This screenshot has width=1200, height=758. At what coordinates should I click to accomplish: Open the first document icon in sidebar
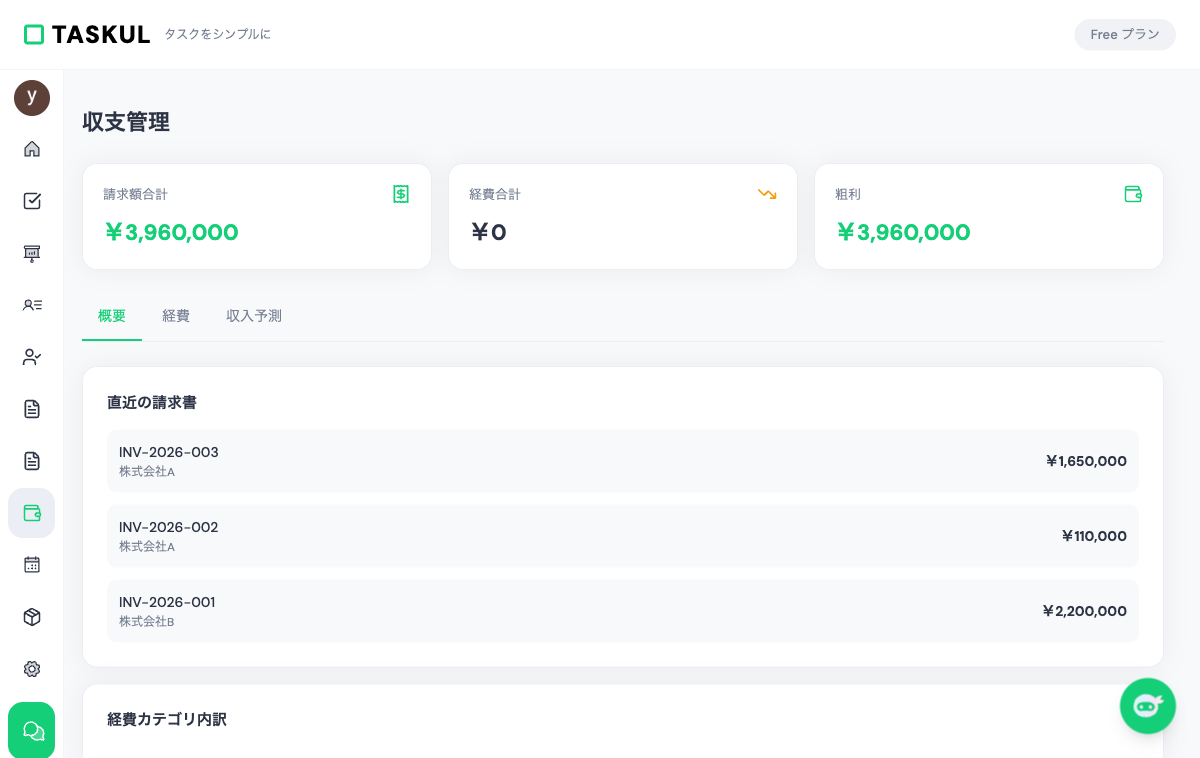tap(32, 409)
